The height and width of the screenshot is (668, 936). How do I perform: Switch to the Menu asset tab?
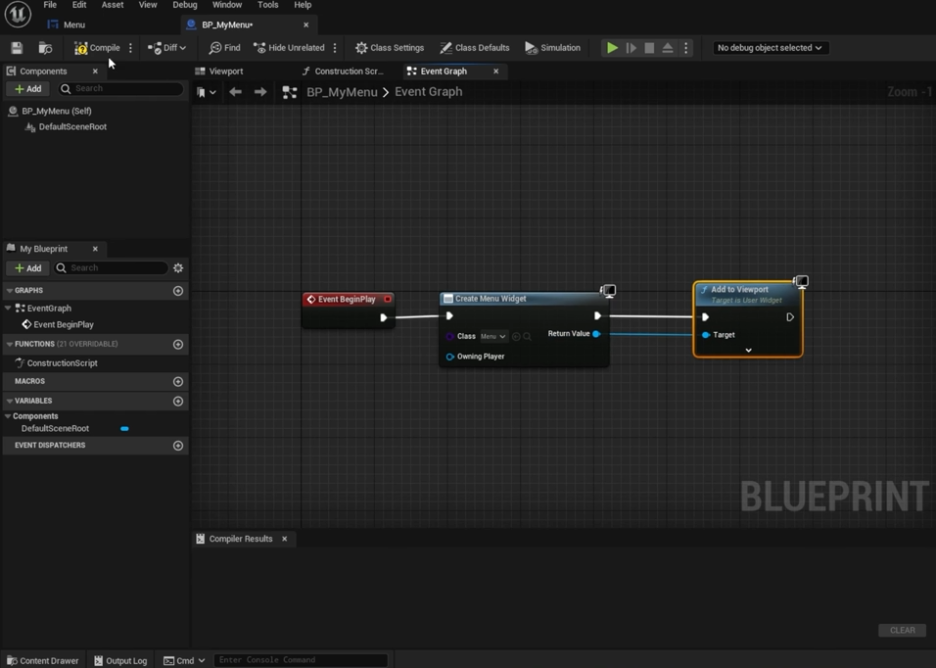click(x=66, y=24)
